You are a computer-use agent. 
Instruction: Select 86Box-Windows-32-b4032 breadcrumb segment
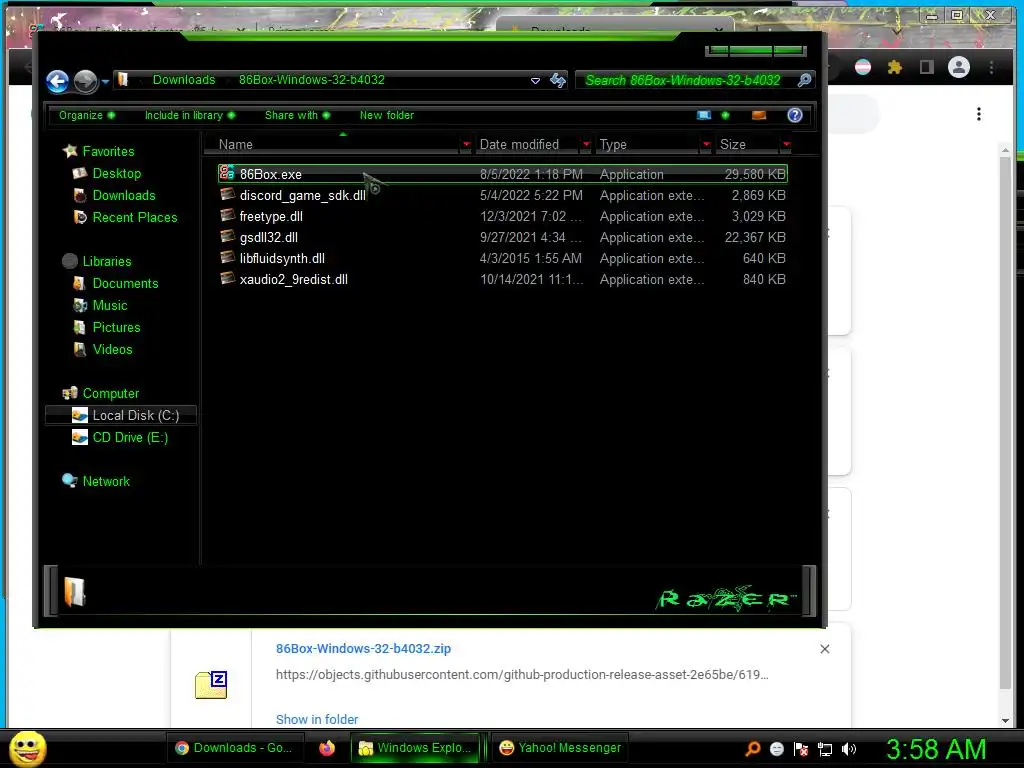click(x=312, y=80)
